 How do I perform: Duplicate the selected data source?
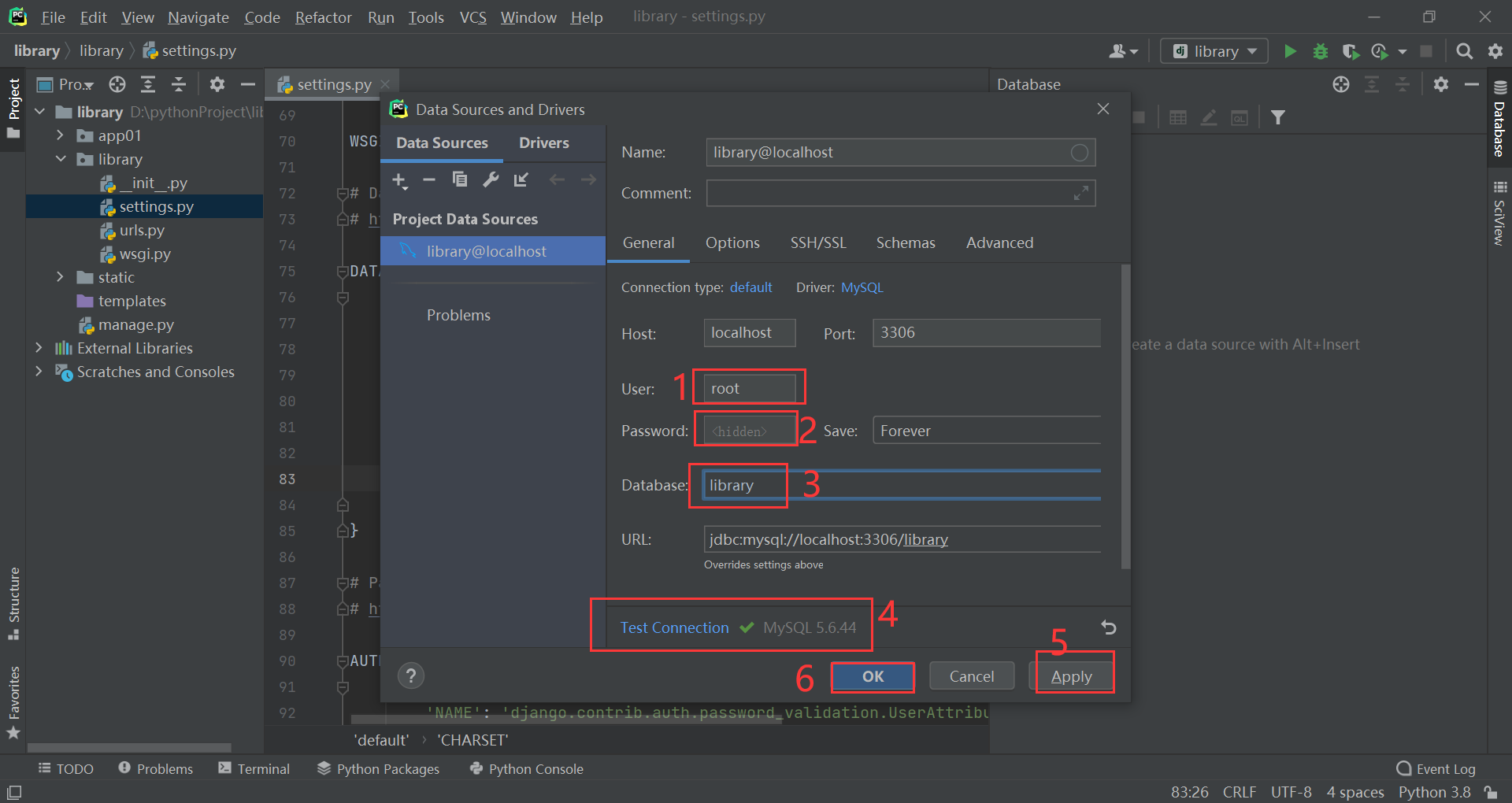coord(460,179)
